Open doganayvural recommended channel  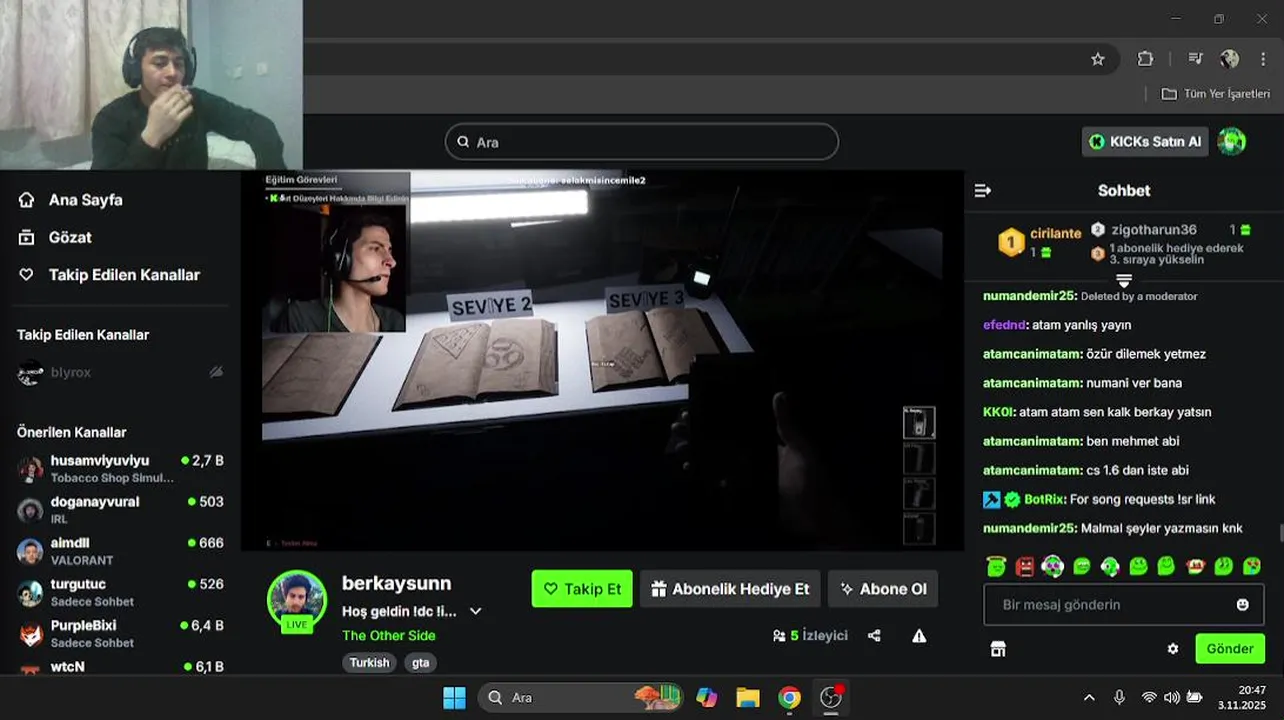[120, 509]
